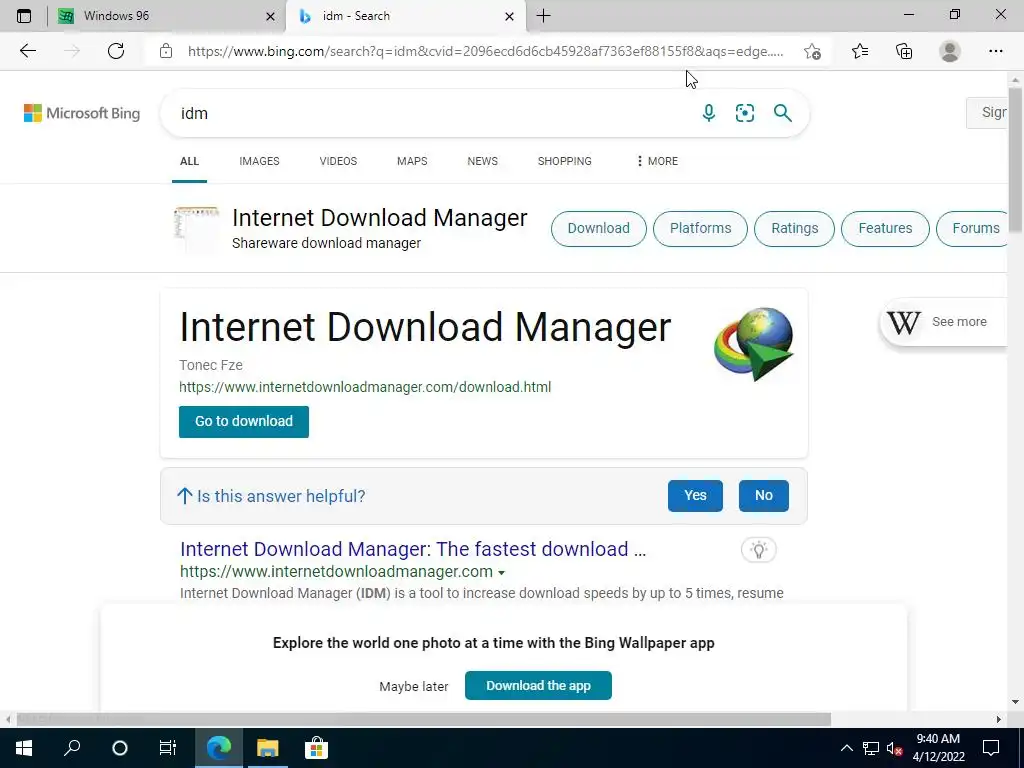The image size is (1024, 768).
Task: Click the Internet Download Manager thumbnail image
Action: (197, 229)
